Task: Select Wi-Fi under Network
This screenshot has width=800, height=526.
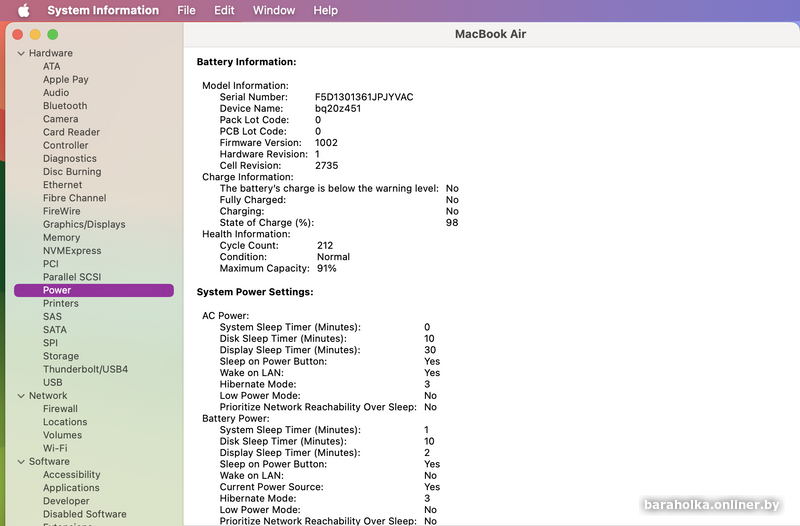Action: [x=55, y=448]
